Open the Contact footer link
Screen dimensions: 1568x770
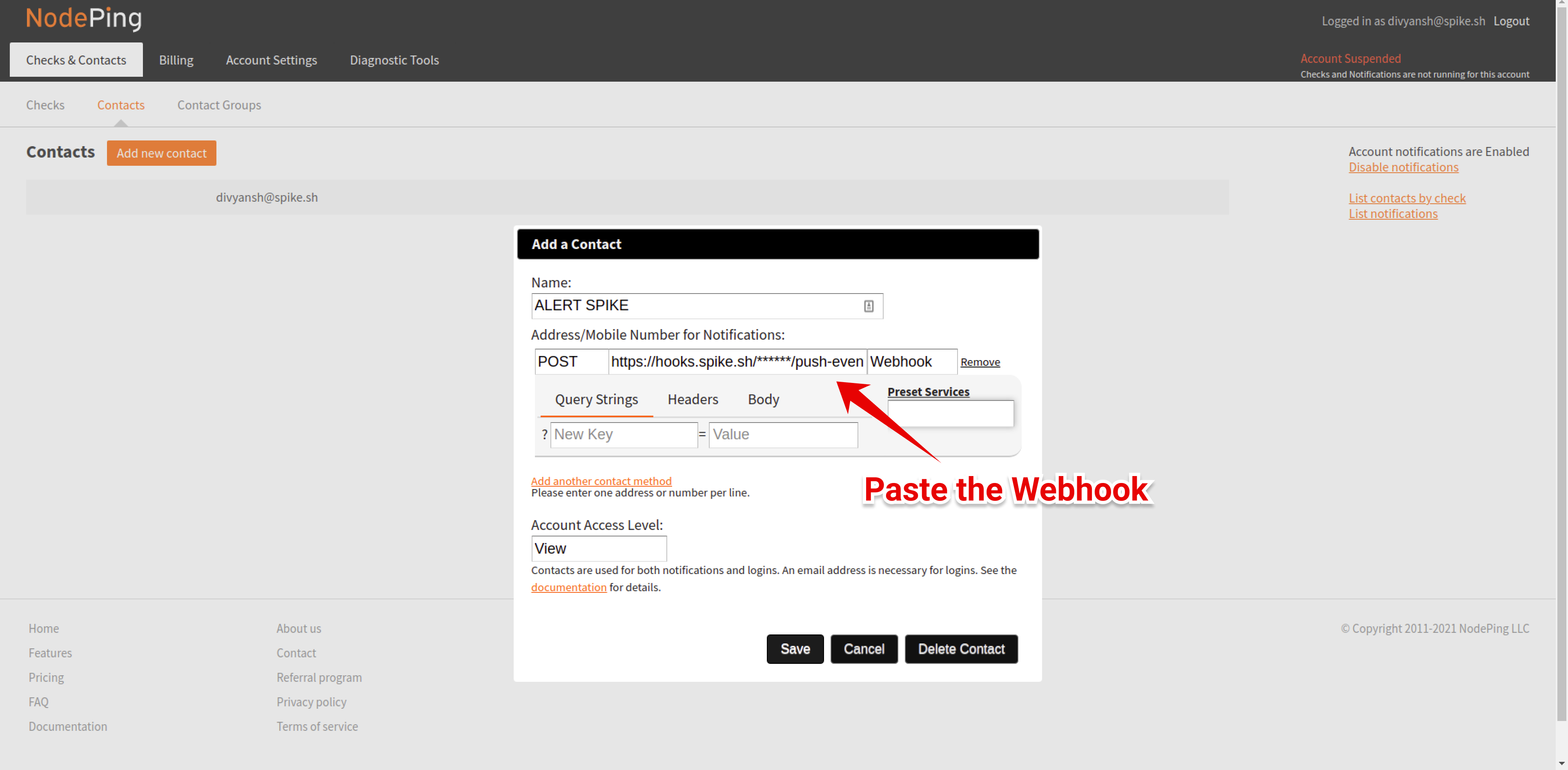(x=296, y=653)
